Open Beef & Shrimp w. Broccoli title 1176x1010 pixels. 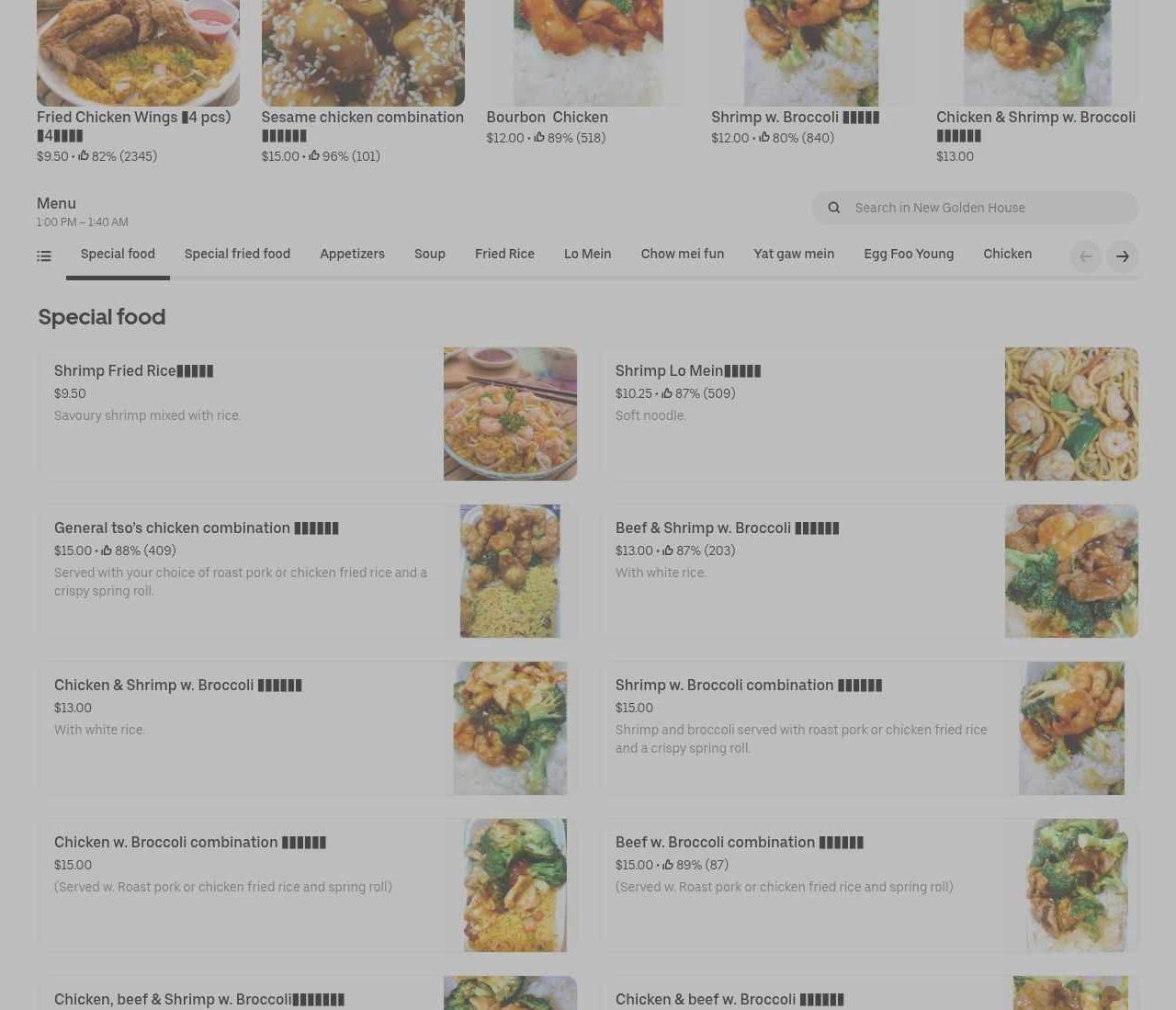[727, 528]
